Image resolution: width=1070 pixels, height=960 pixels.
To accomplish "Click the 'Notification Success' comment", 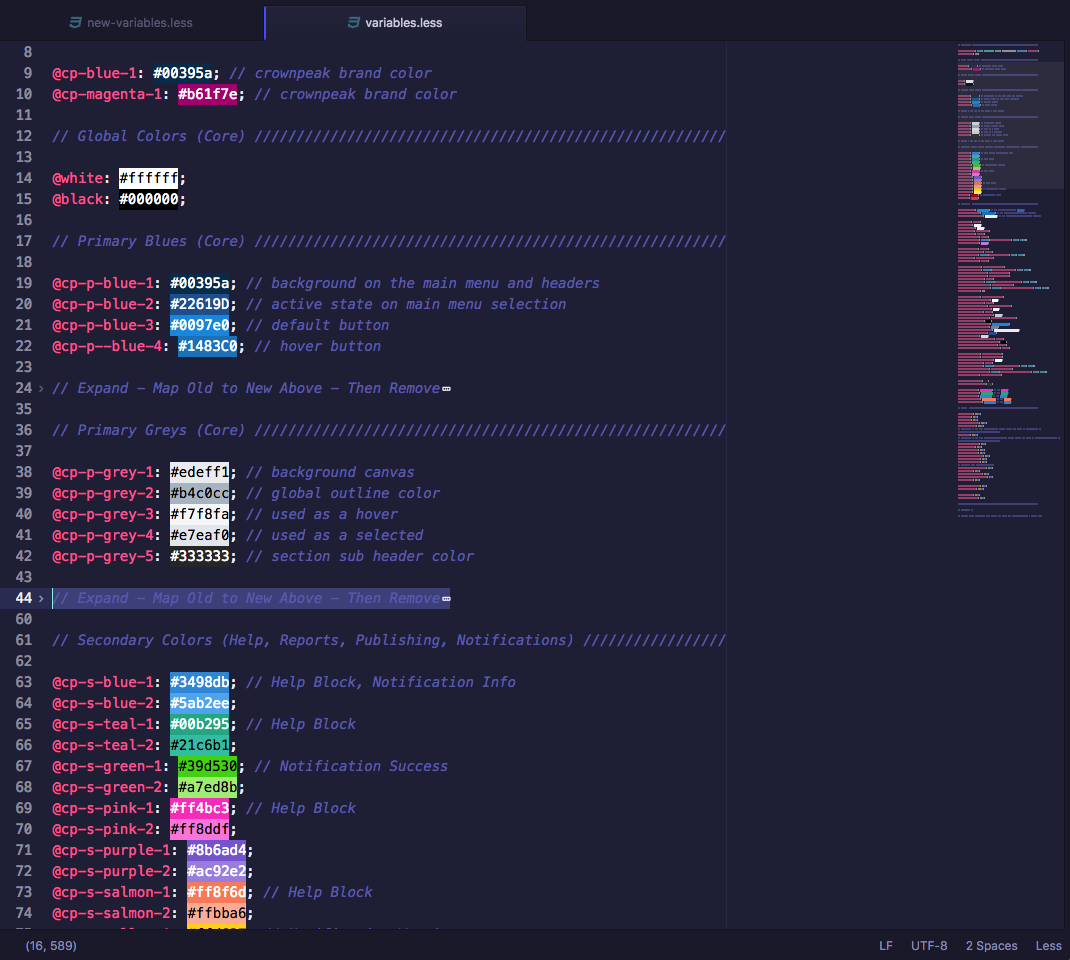I will pos(351,766).
